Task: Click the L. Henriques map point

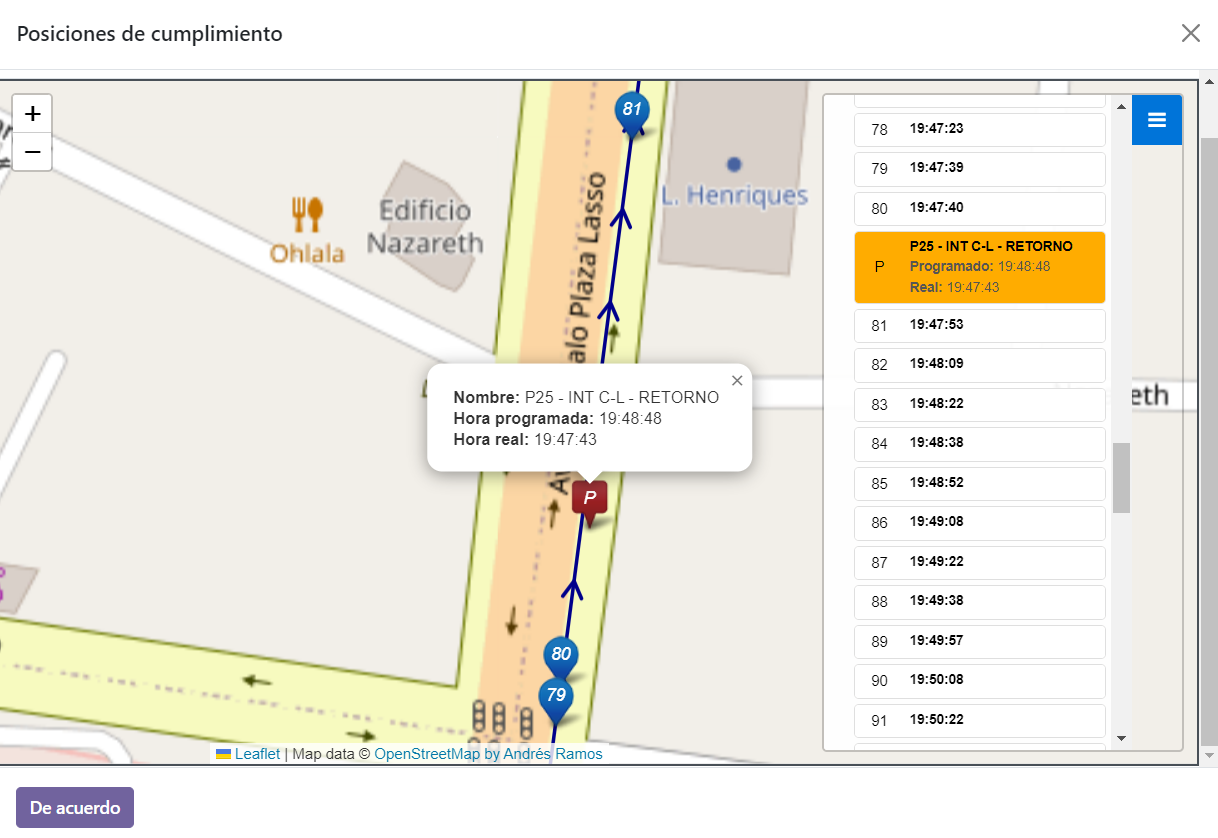Action: [734, 163]
